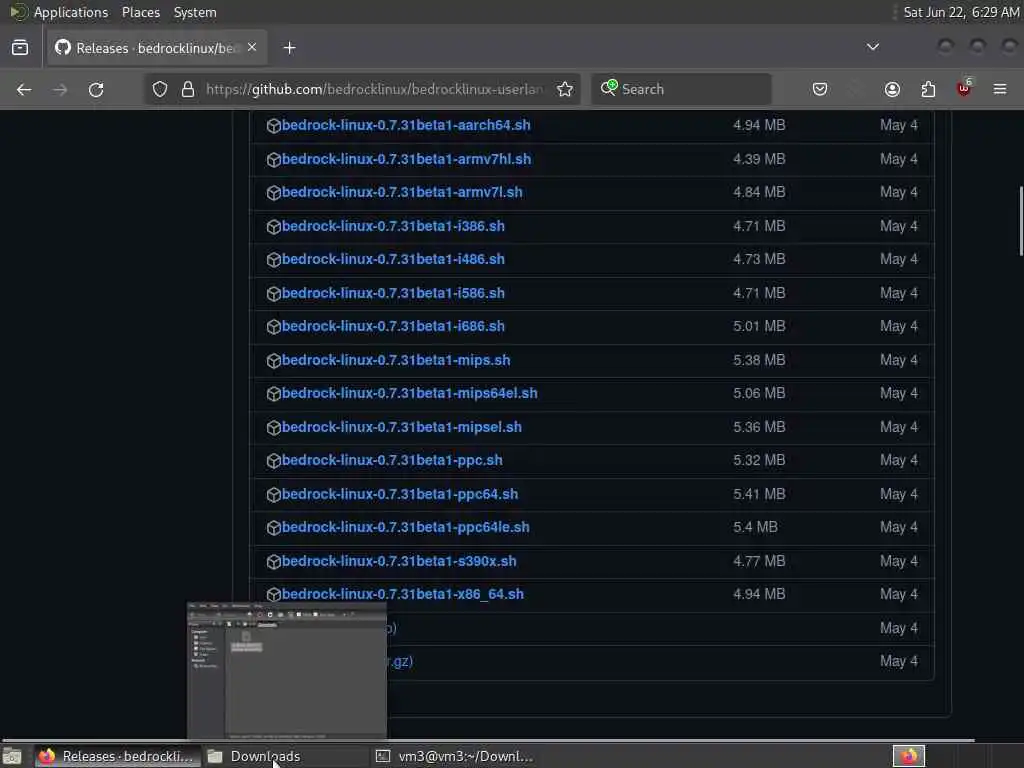Close the Releases bedrocklinux tab
Screen dimensions: 1024x768
click(252, 47)
